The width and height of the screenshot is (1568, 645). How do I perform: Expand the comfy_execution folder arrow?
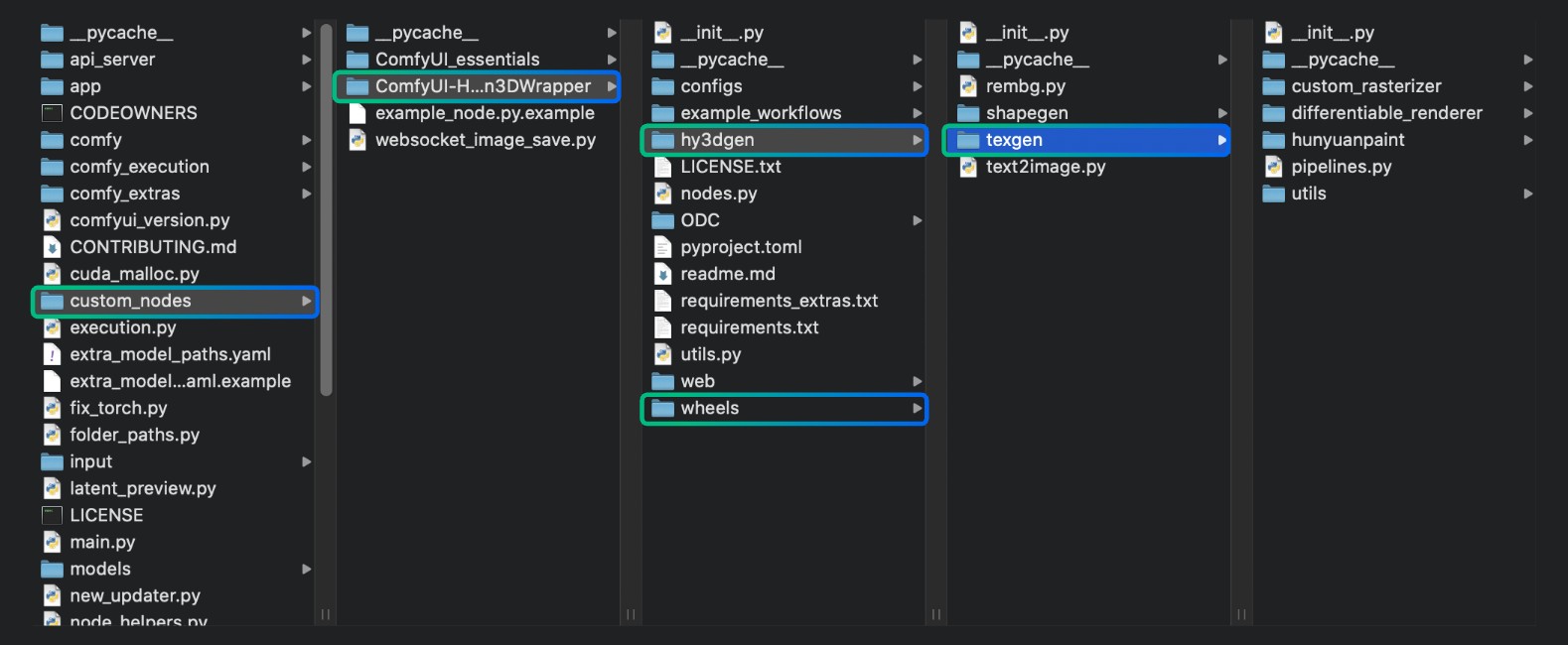[x=307, y=167]
